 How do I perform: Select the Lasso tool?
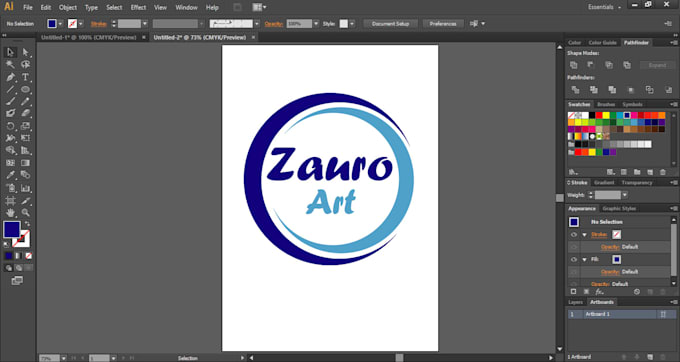pos(26,65)
